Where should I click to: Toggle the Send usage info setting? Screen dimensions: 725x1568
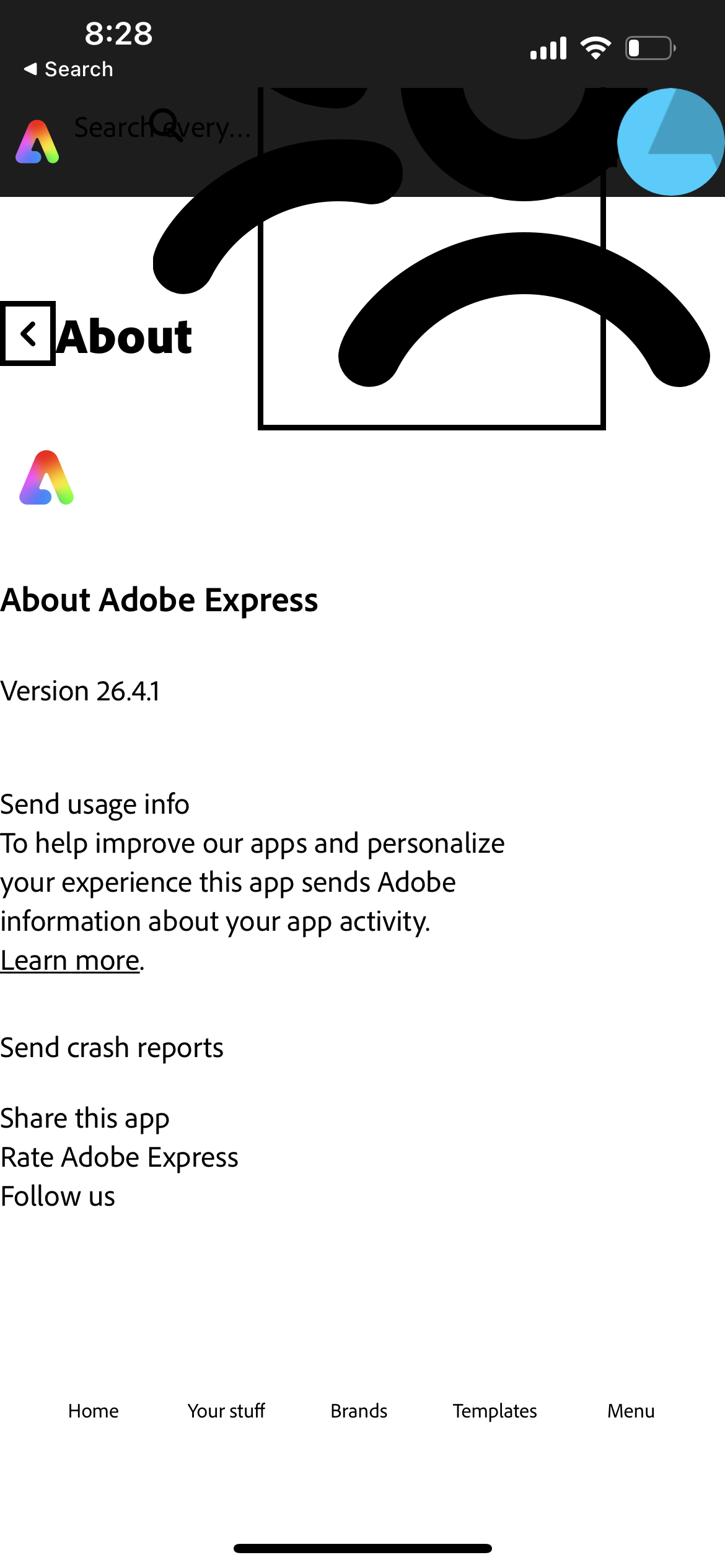tap(95, 804)
